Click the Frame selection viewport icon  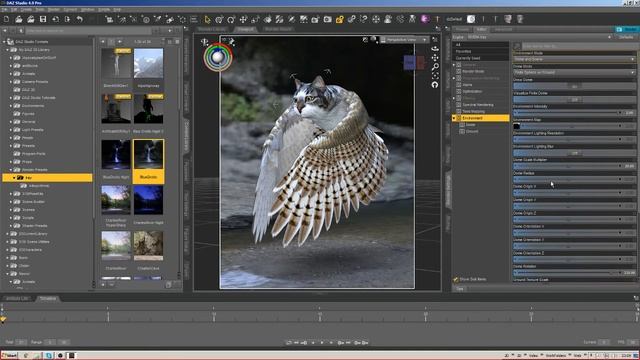[435, 76]
